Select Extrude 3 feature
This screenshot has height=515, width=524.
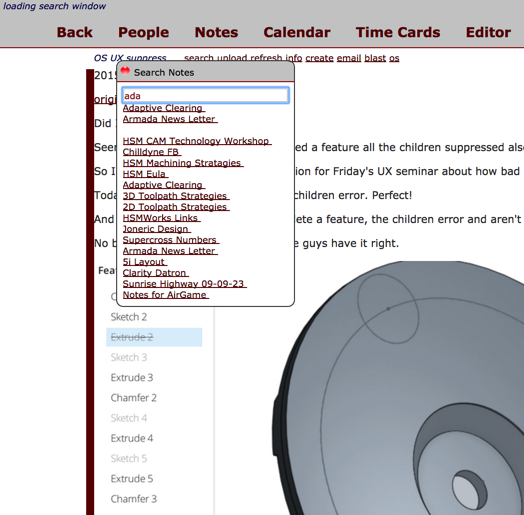coord(132,378)
